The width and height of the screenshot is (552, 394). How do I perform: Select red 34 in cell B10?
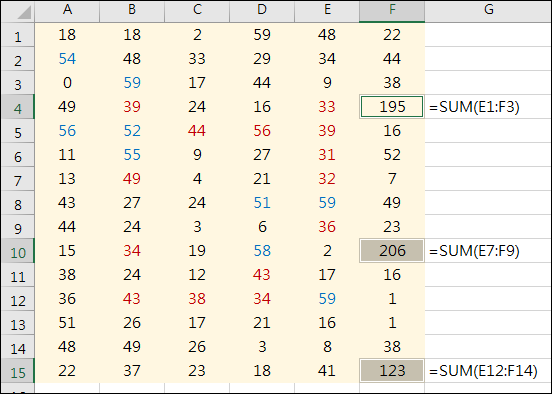tap(132, 251)
